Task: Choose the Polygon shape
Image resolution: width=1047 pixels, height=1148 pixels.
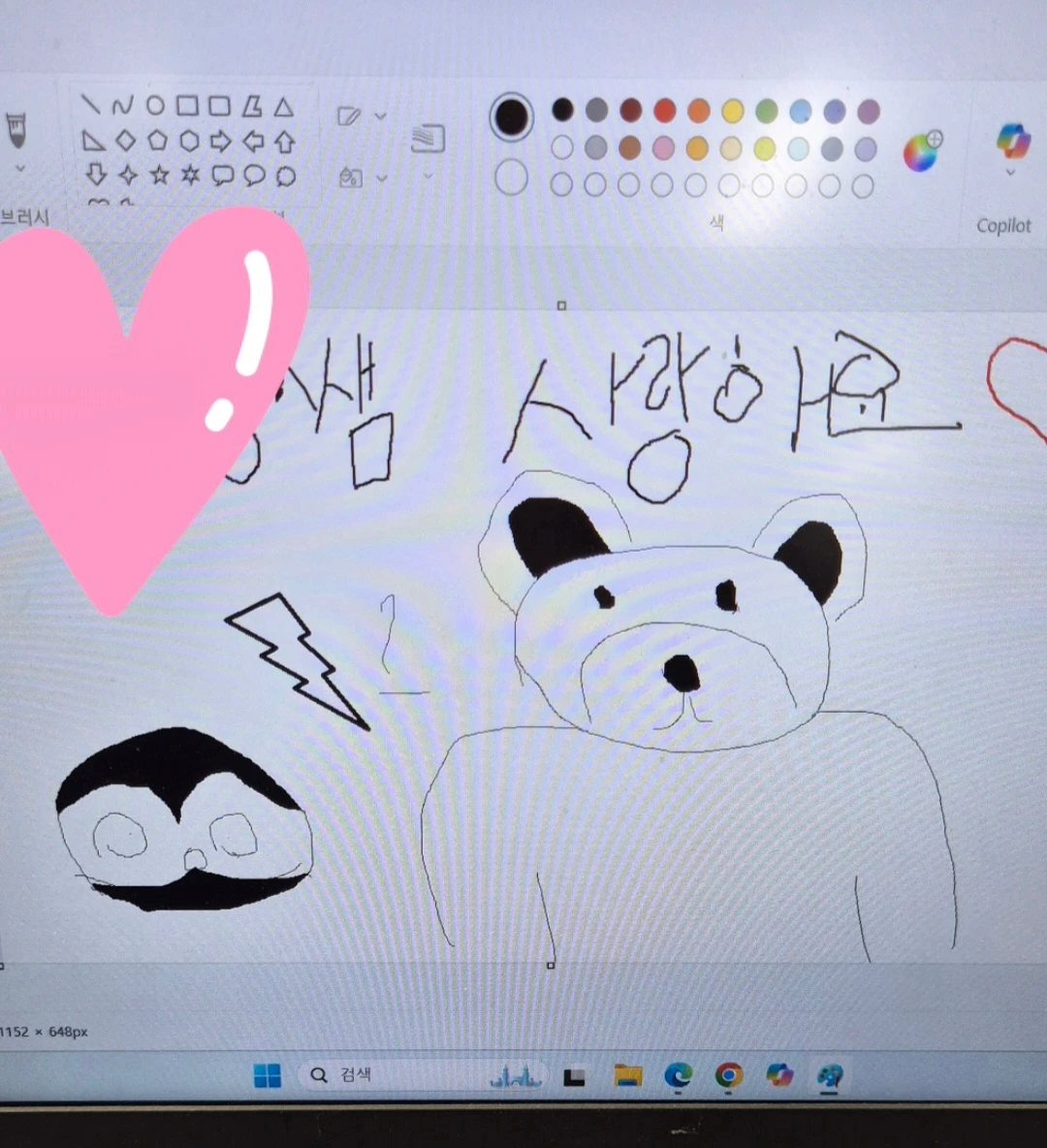Action: tap(252, 107)
